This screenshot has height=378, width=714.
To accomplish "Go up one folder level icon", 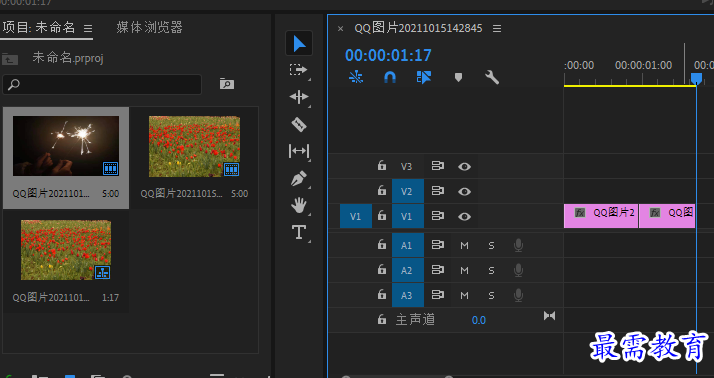I will click(10, 59).
